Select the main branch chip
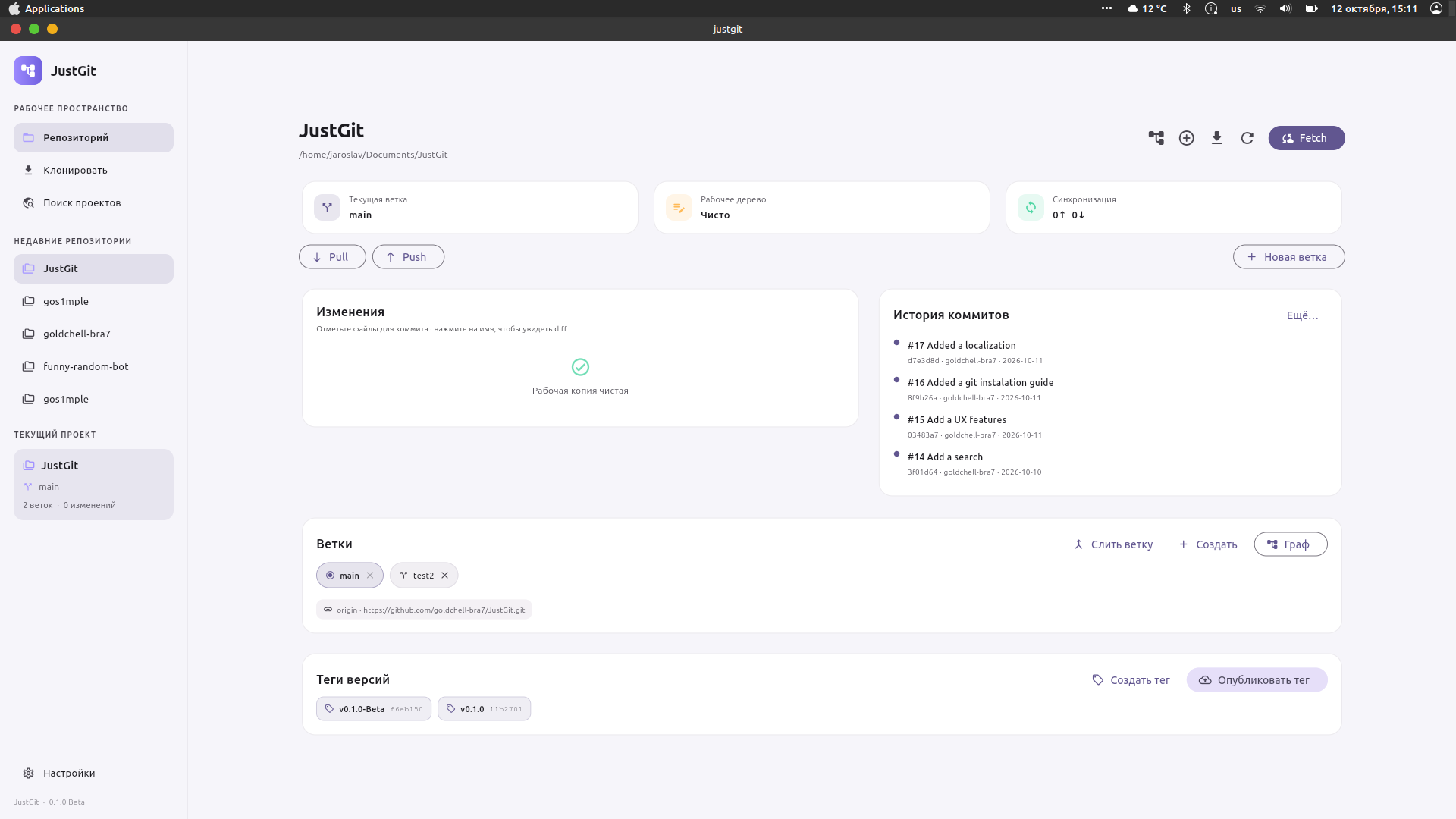 click(350, 576)
